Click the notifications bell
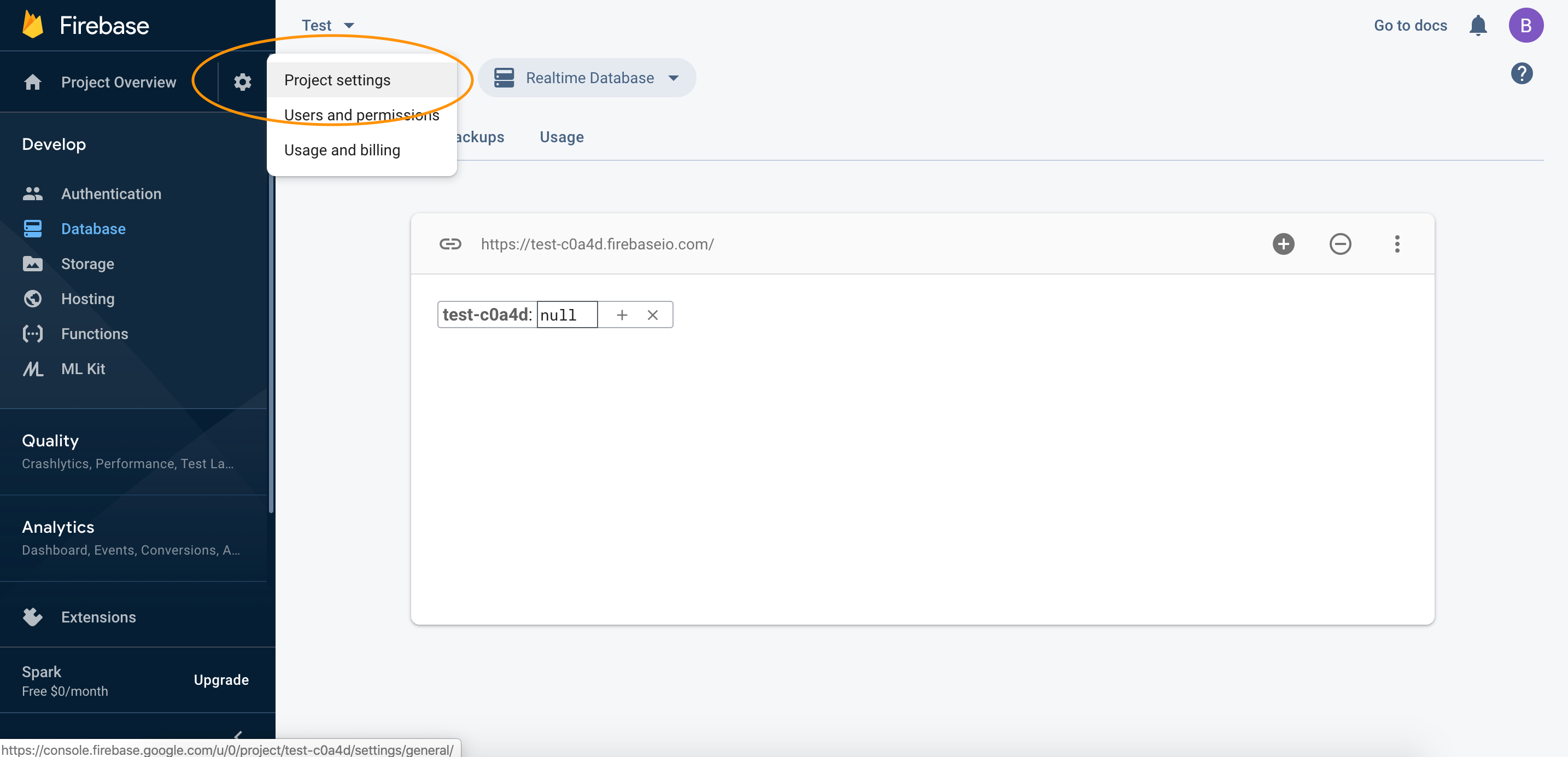The width and height of the screenshot is (1568, 757). pos(1478,25)
